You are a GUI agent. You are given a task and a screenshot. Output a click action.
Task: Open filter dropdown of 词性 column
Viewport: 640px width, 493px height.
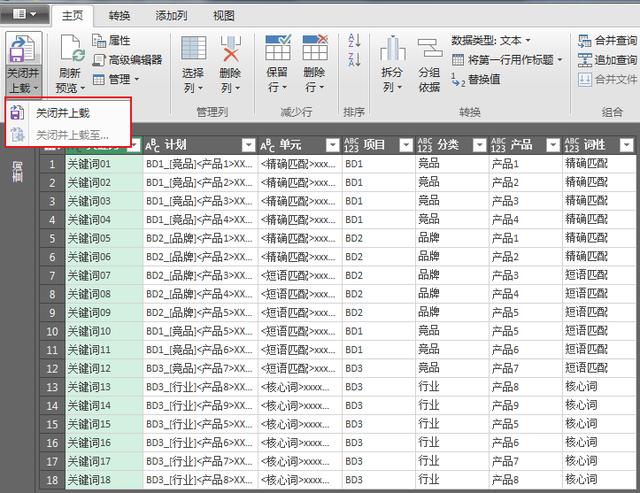coord(626,145)
